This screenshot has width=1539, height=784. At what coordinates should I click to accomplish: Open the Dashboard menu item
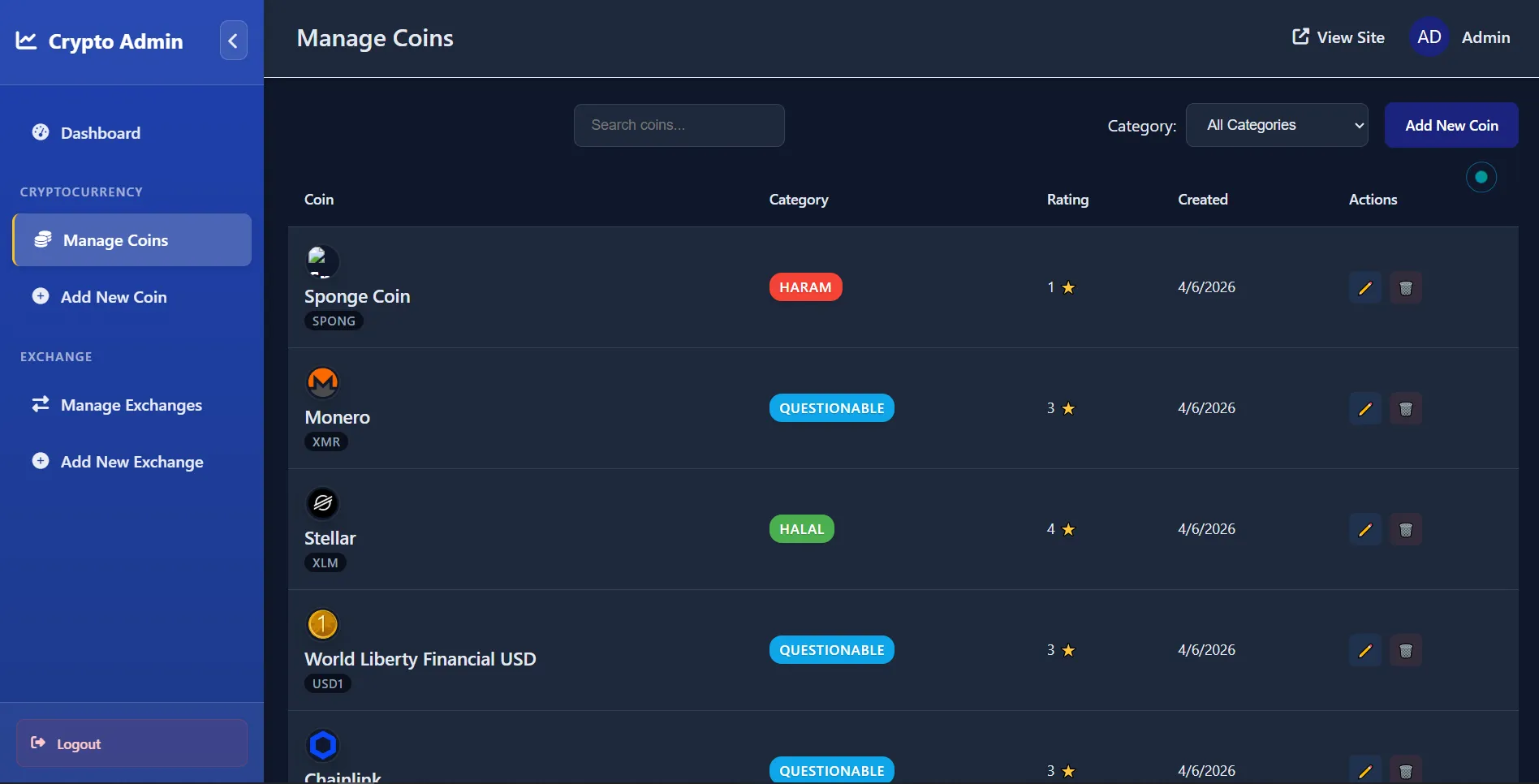tap(131, 133)
